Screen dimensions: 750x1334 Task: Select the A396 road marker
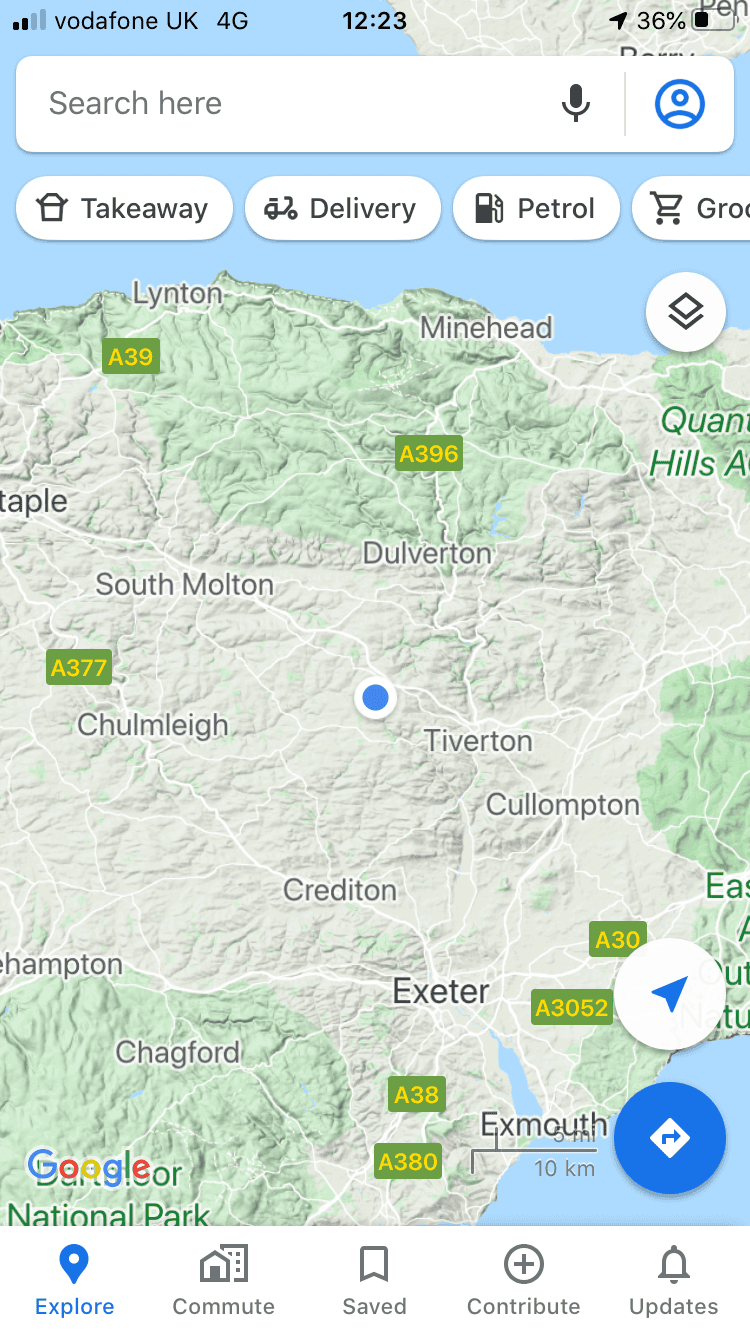pos(429,454)
